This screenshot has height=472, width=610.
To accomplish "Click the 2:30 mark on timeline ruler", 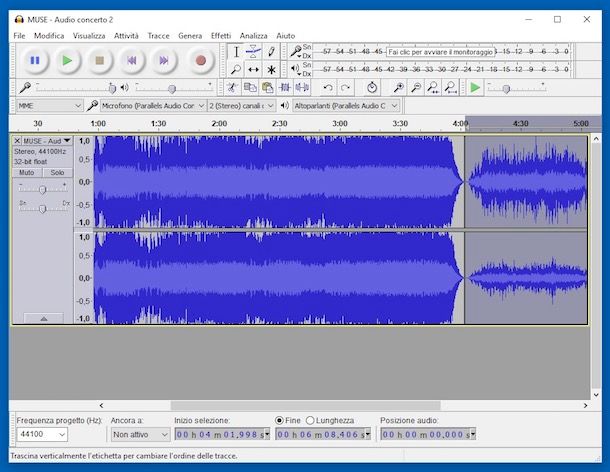I will 280,123.
